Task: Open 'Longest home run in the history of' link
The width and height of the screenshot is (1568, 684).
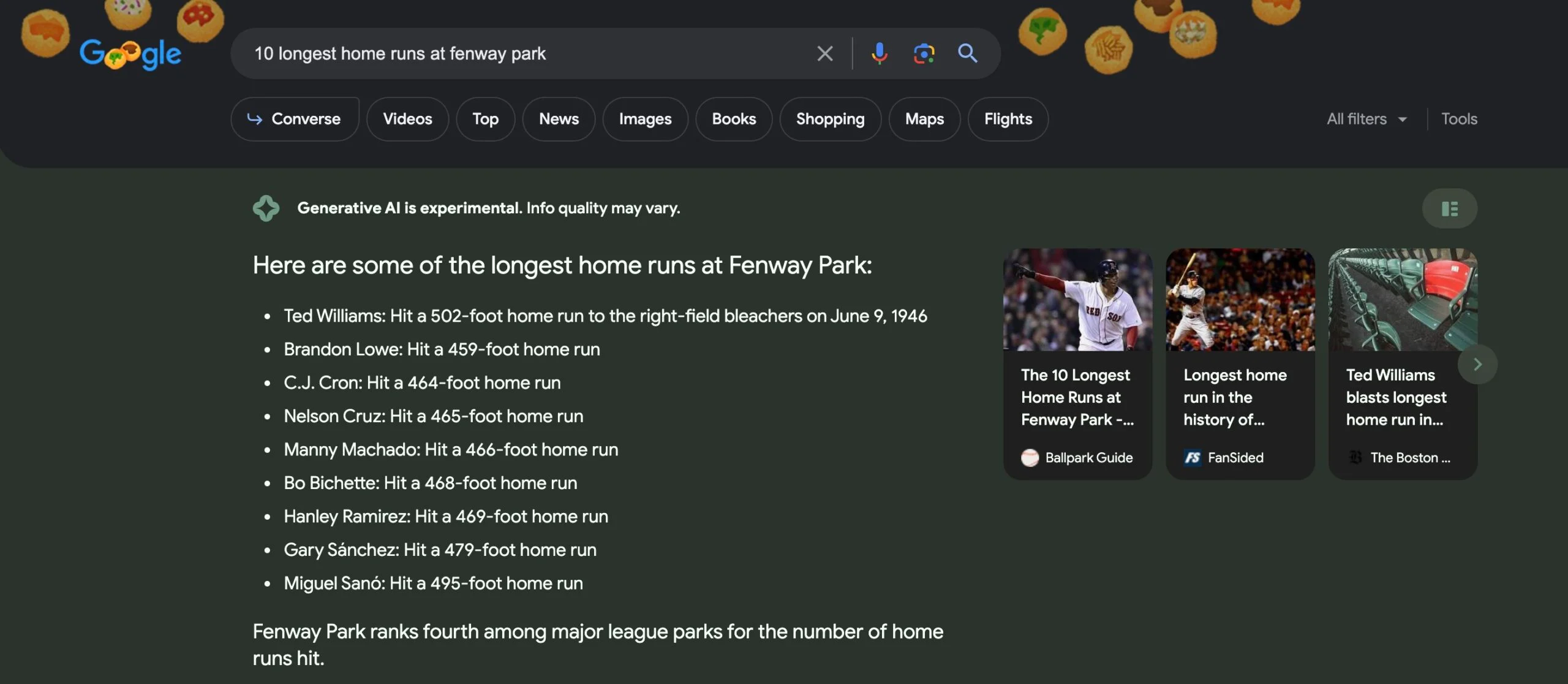Action: [1235, 397]
